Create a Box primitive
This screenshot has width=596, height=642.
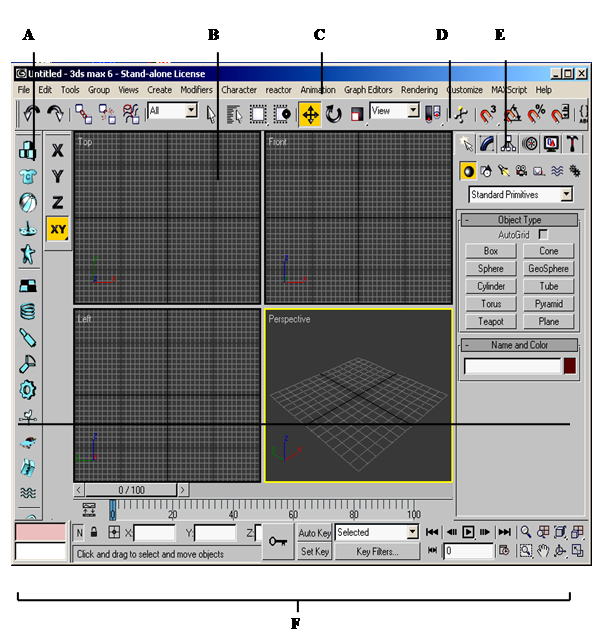pos(491,251)
